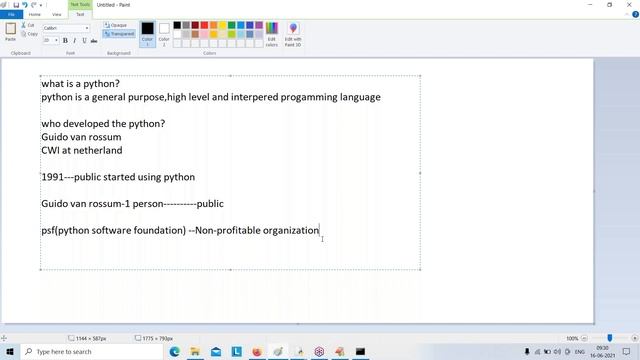Viewport: 640px width, 360px height.
Task: Click the Windows Start button
Action: coord(10,351)
